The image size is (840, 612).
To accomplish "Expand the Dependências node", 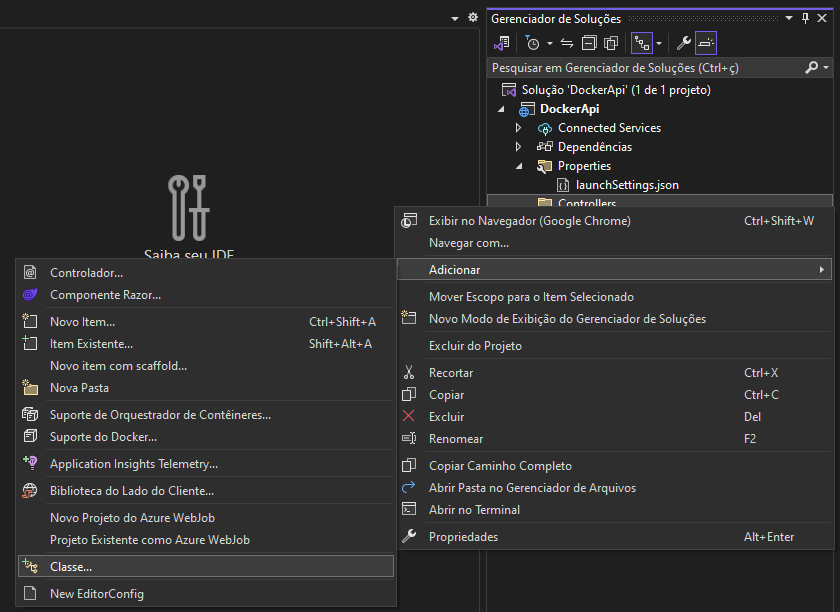I will (518, 147).
